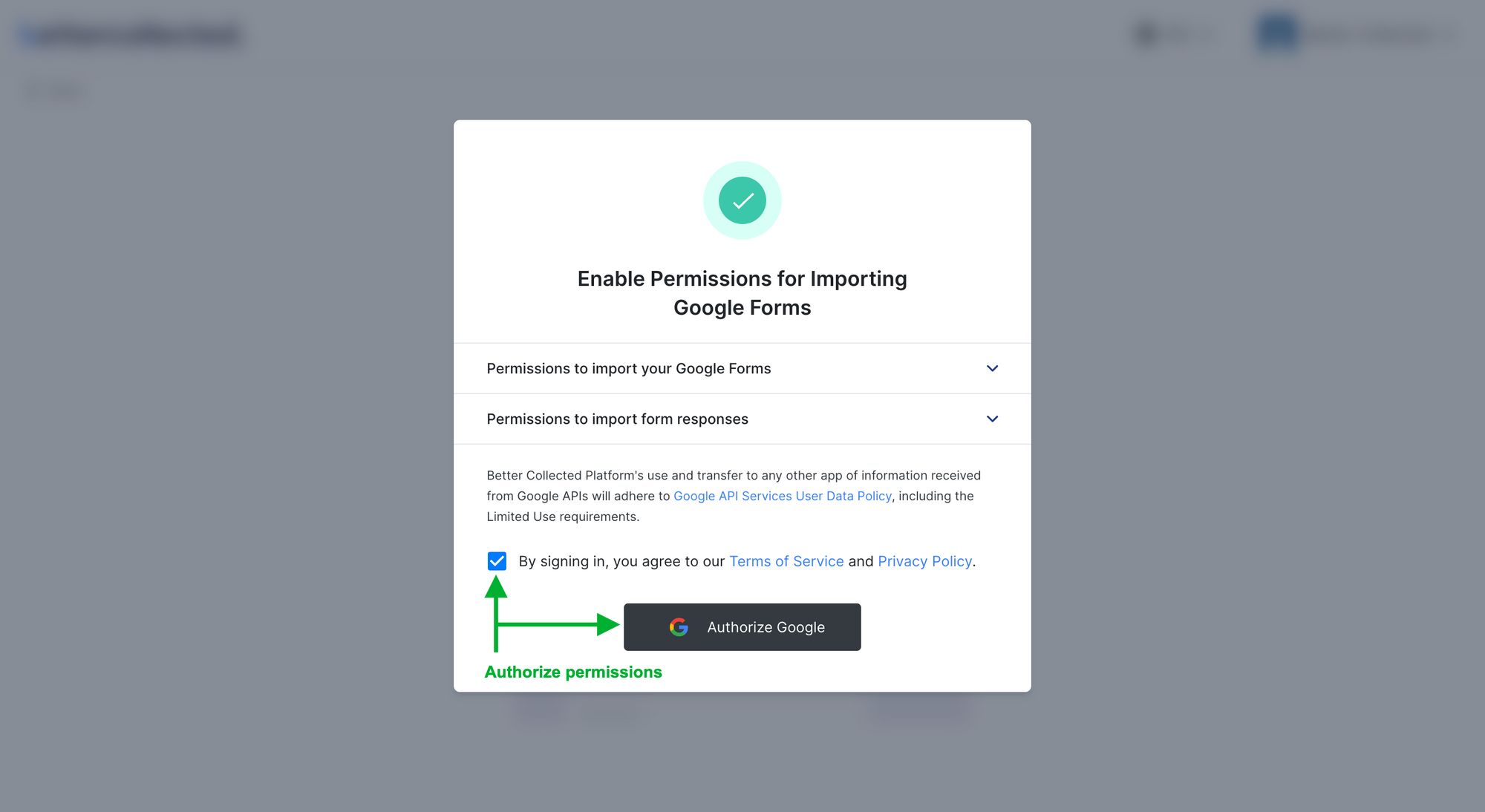Expand the "Permissions to import your Google Forms" section
This screenshot has height=812, width=1485.
coord(742,368)
